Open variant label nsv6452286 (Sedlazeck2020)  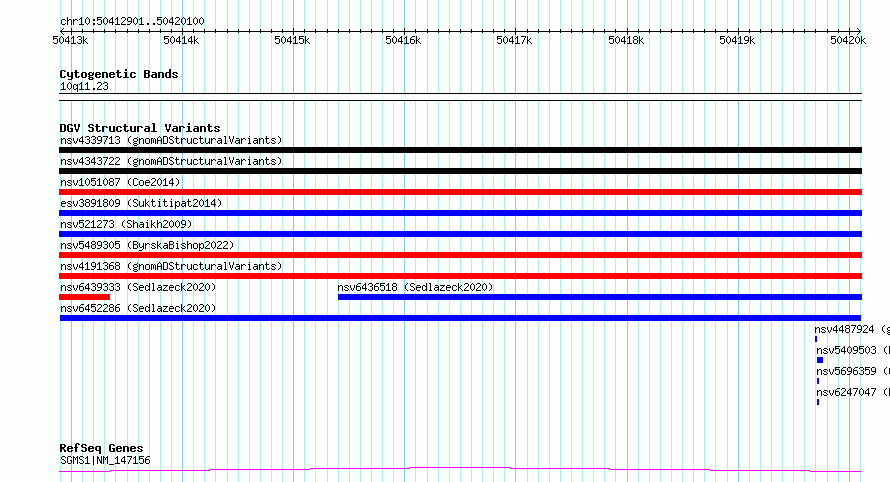(138, 308)
